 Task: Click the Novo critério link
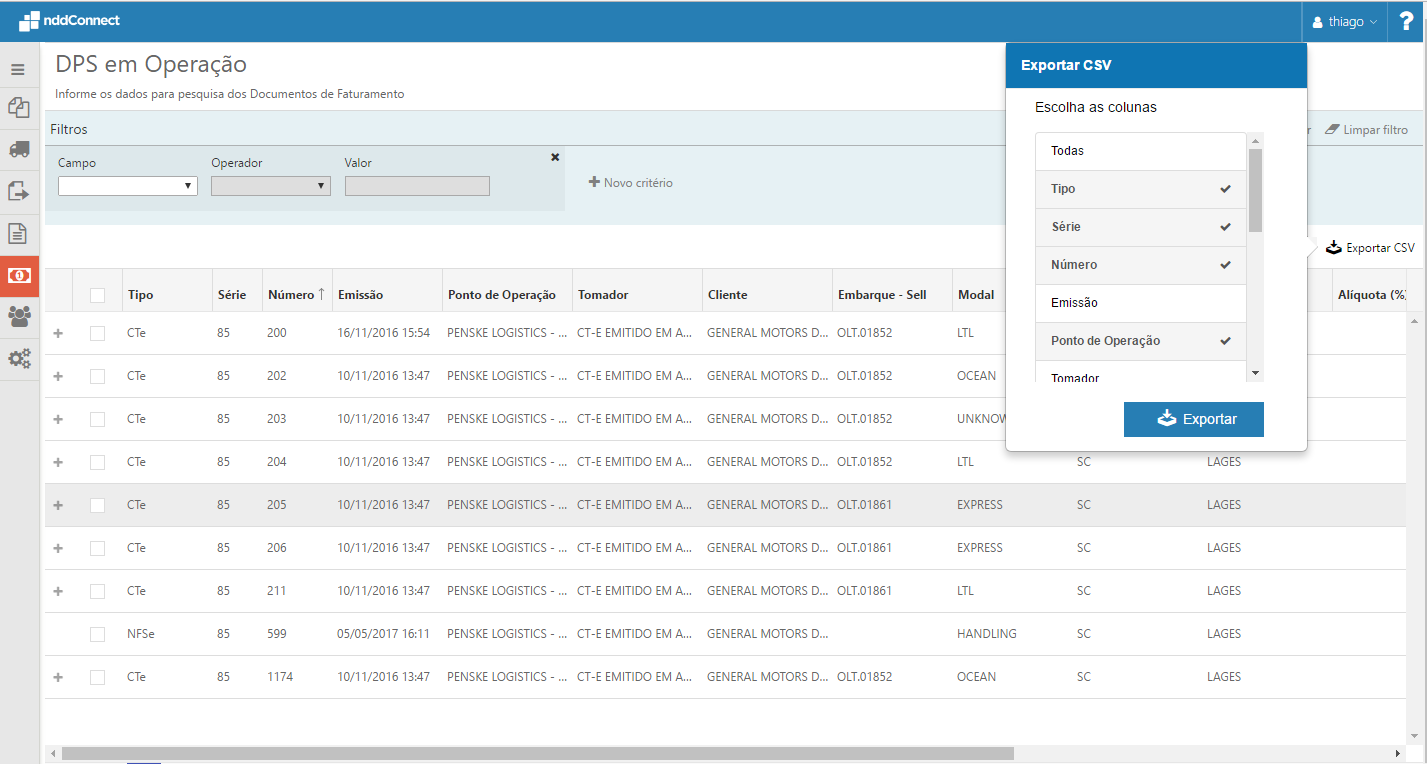tap(631, 183)
